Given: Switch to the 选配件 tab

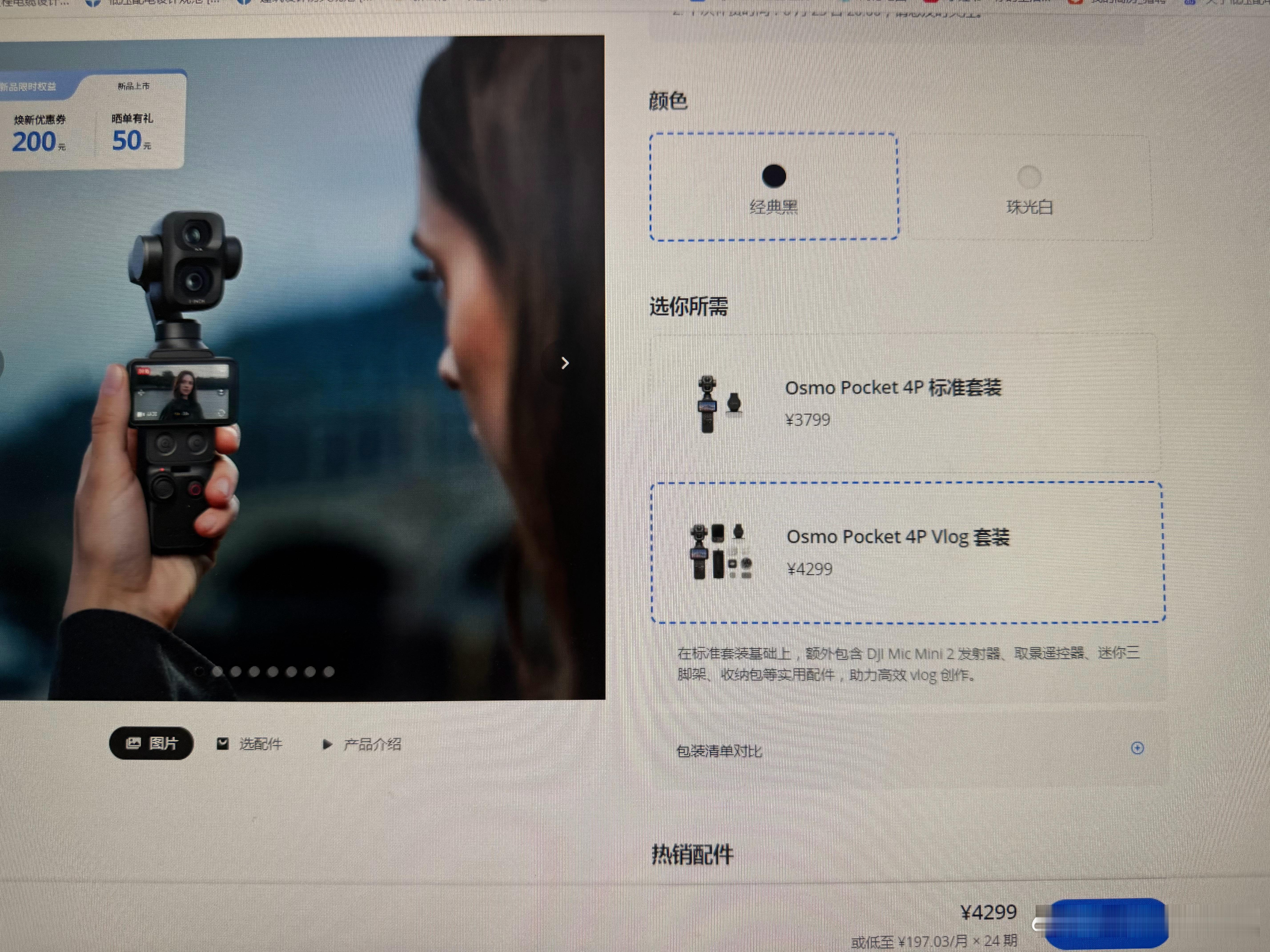Looking at the screenshot, I should coord(250,744).
